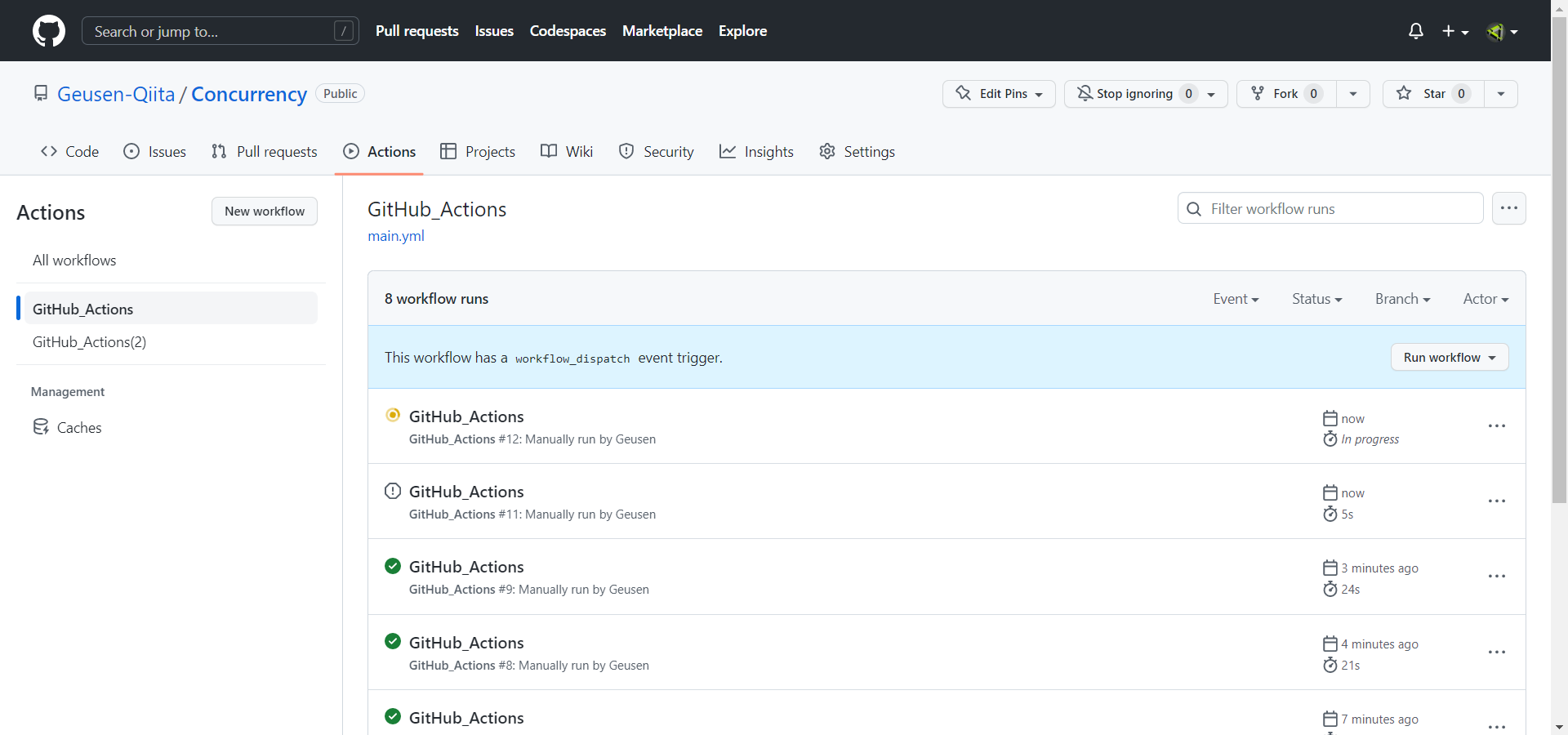Image resolution: width=1568 pixels, height=735 pixels.
Task: Switch to the Wiki tab
Action: click(567, 151)
